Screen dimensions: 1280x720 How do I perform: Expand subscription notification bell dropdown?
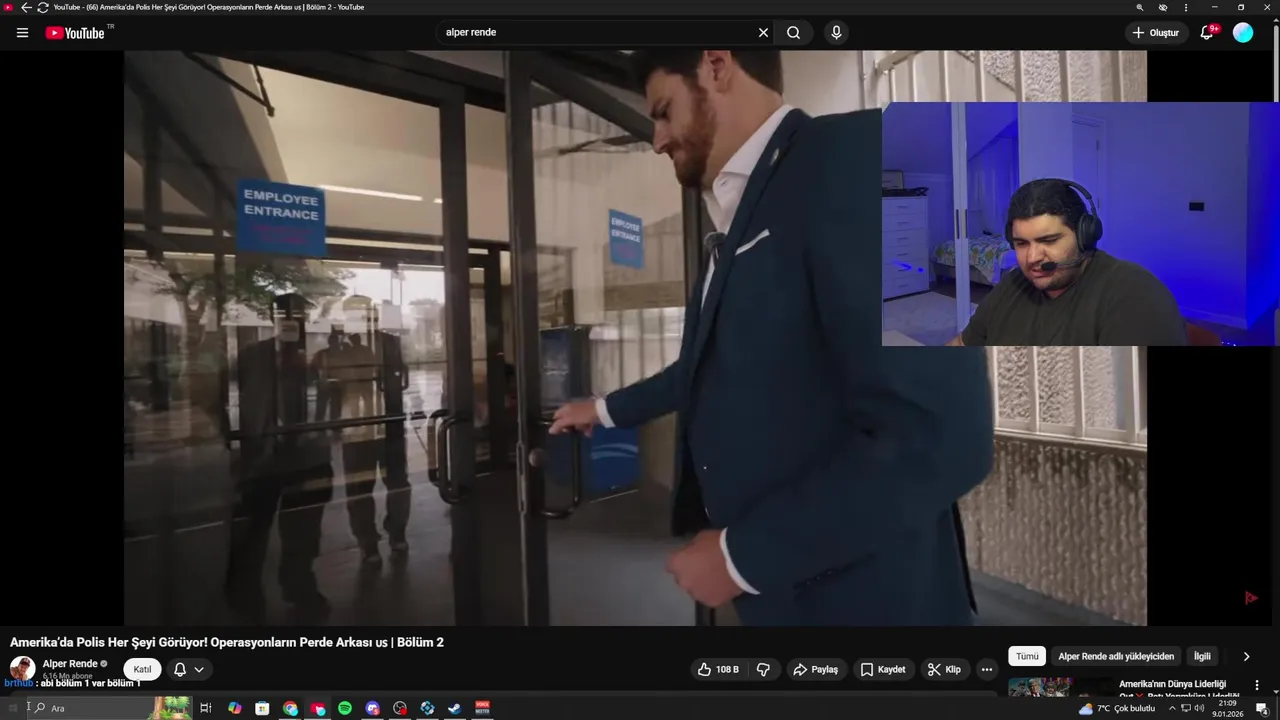189,670
